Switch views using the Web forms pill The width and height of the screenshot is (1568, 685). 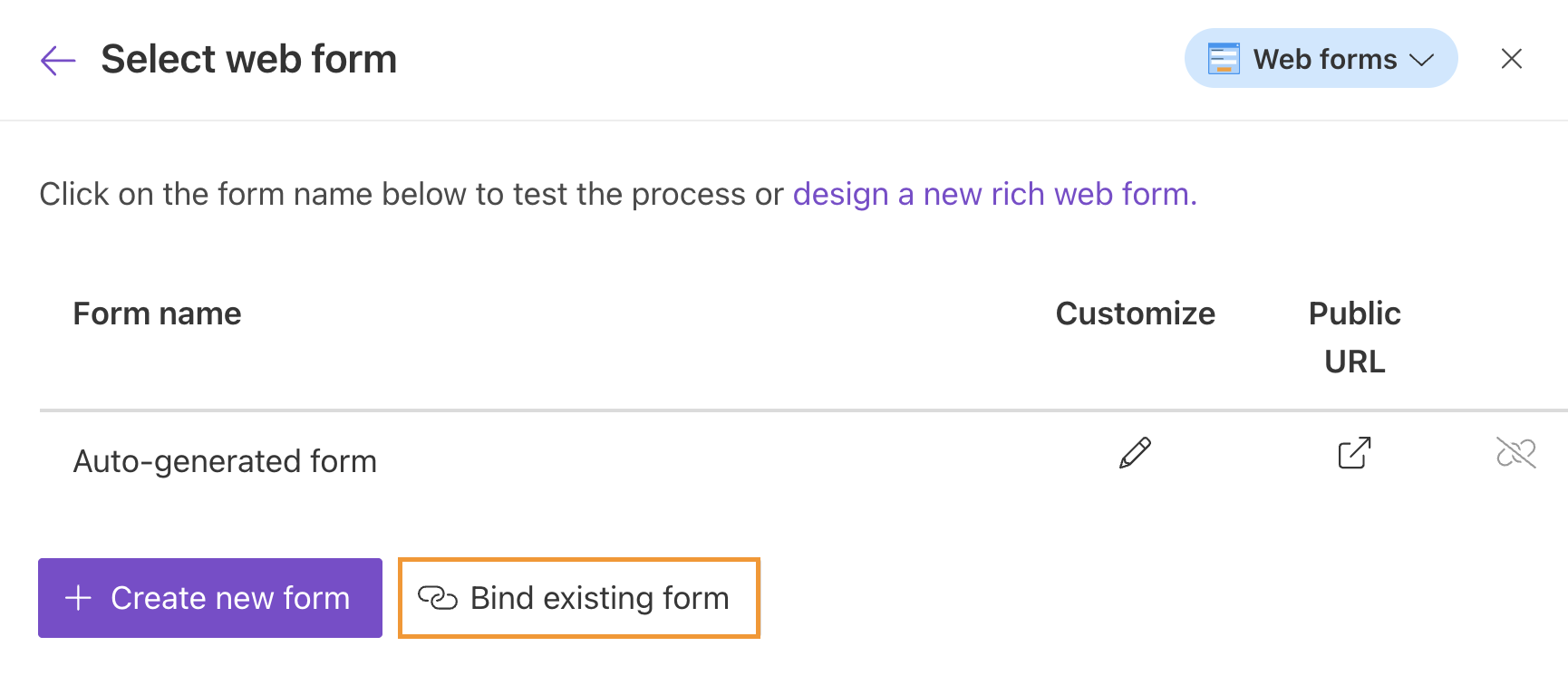point(1321,58)
